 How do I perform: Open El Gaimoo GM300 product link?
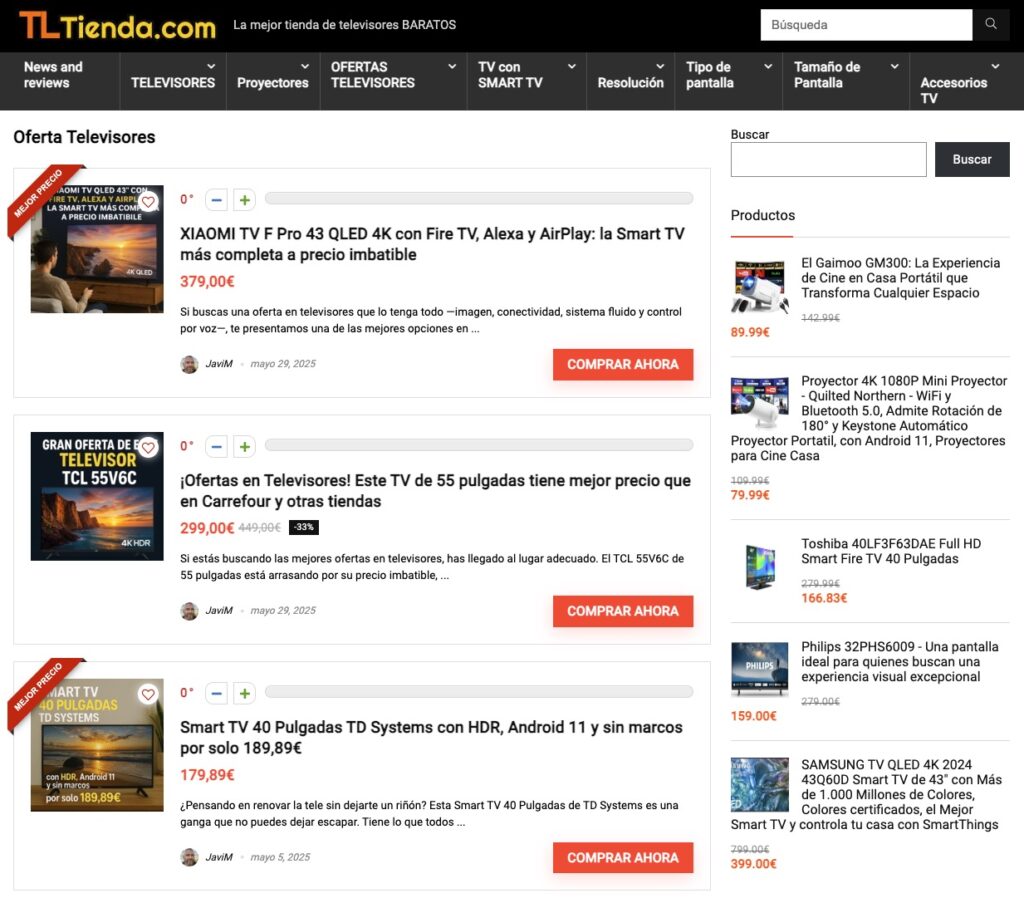click(x=901, y=278)
